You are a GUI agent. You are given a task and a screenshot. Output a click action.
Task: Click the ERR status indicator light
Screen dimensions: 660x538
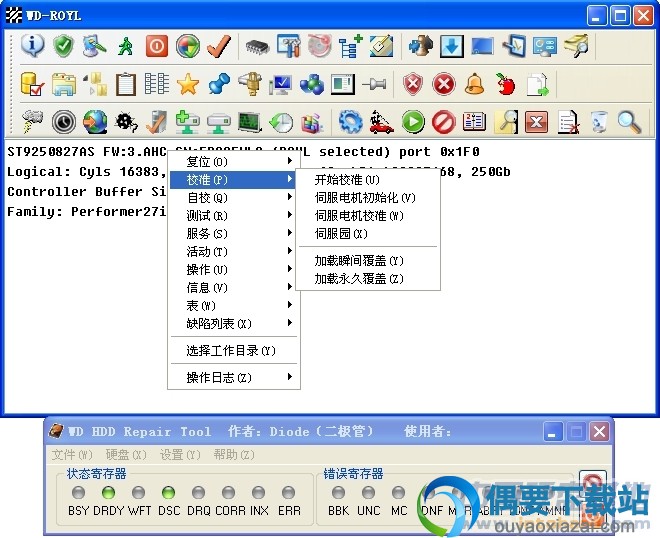coord(288,492)
